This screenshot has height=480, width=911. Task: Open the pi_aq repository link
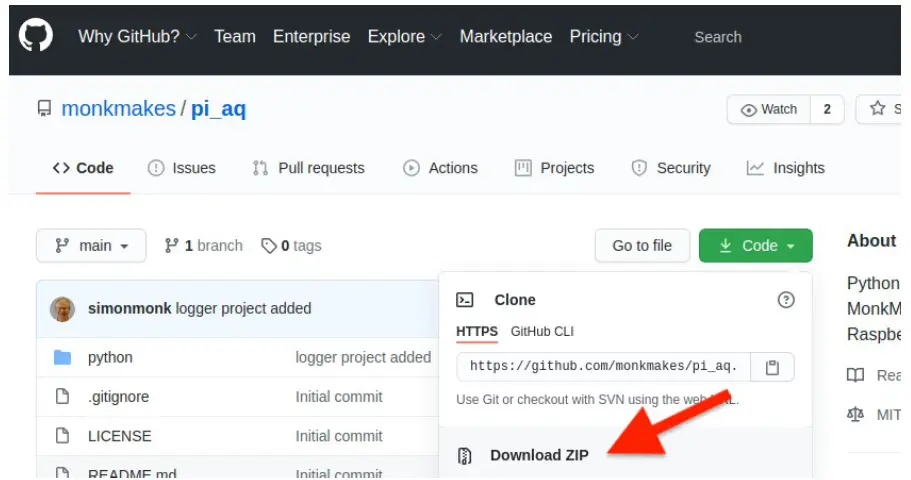(218, 109)
